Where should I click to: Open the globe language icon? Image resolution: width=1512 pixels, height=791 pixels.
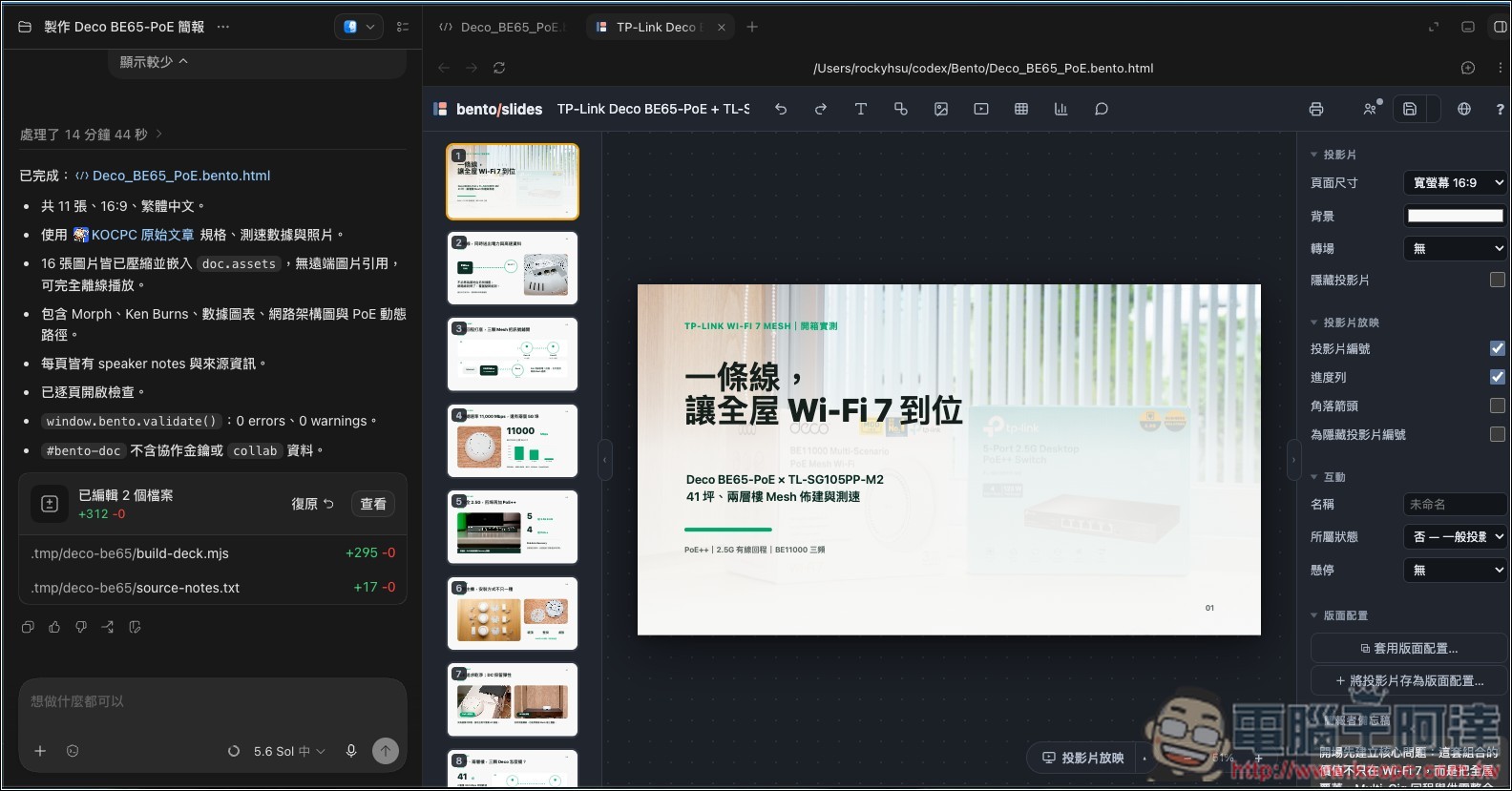[x=1464, y=109]
